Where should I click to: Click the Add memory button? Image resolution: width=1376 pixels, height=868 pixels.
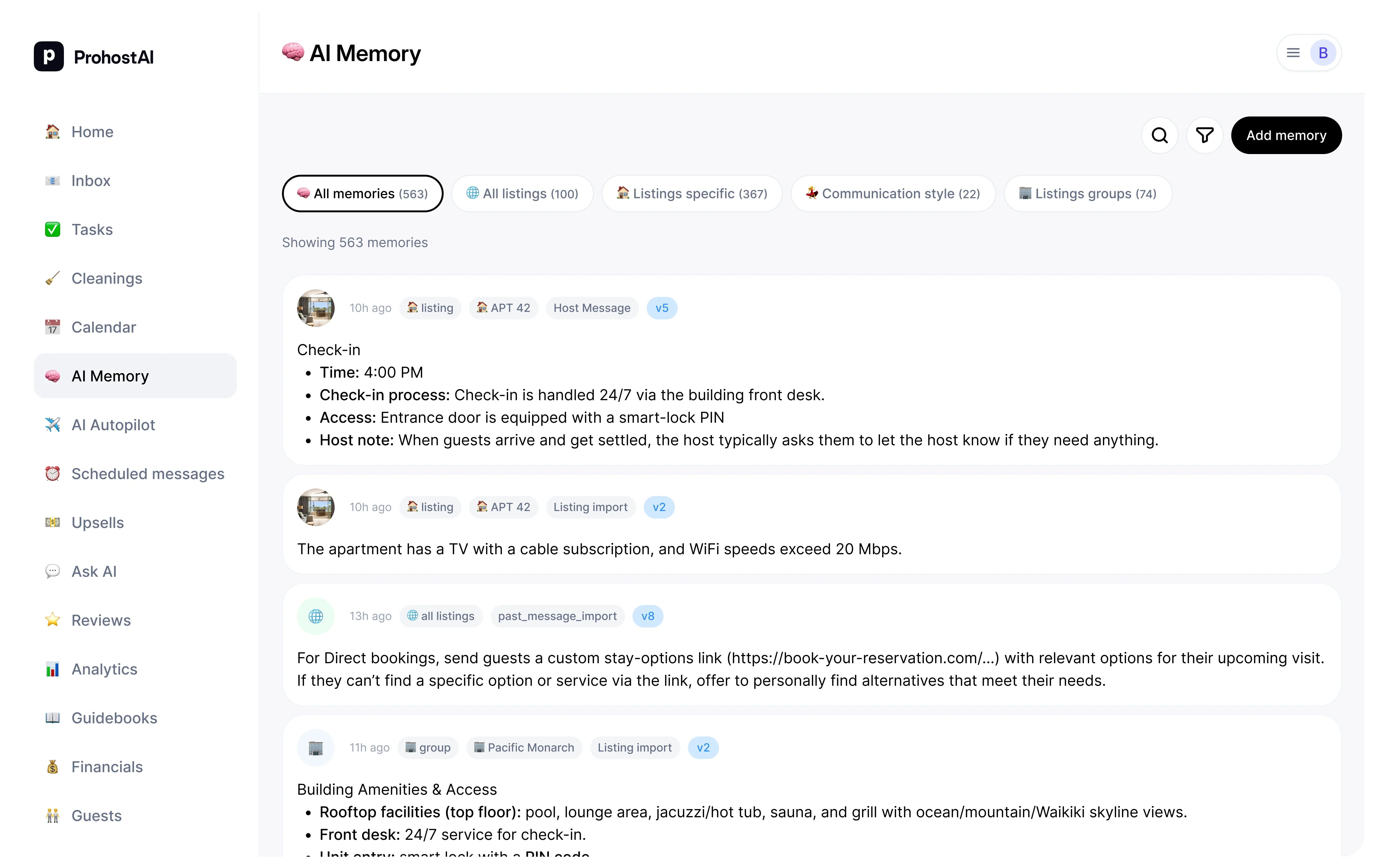[x=1286, y=135]
